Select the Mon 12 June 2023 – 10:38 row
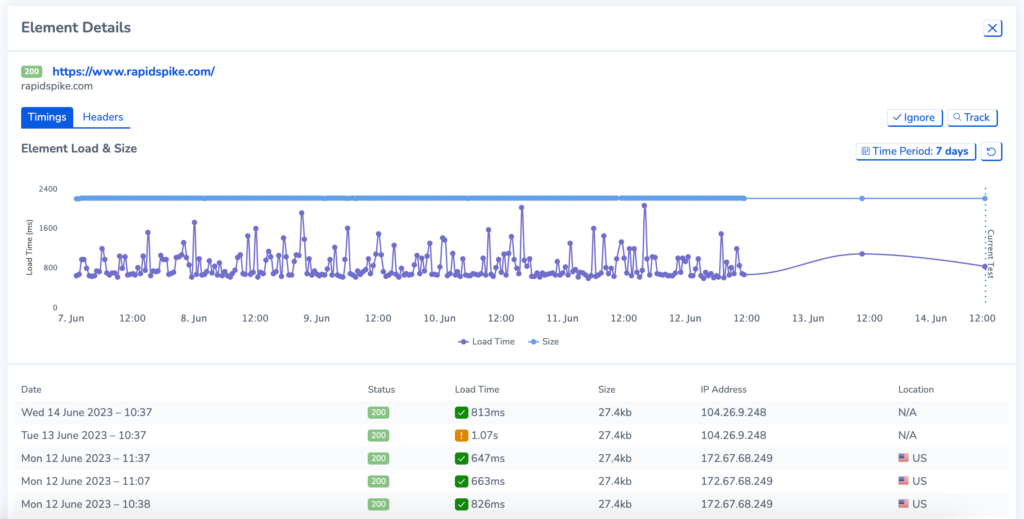 [x=512, y=504]
